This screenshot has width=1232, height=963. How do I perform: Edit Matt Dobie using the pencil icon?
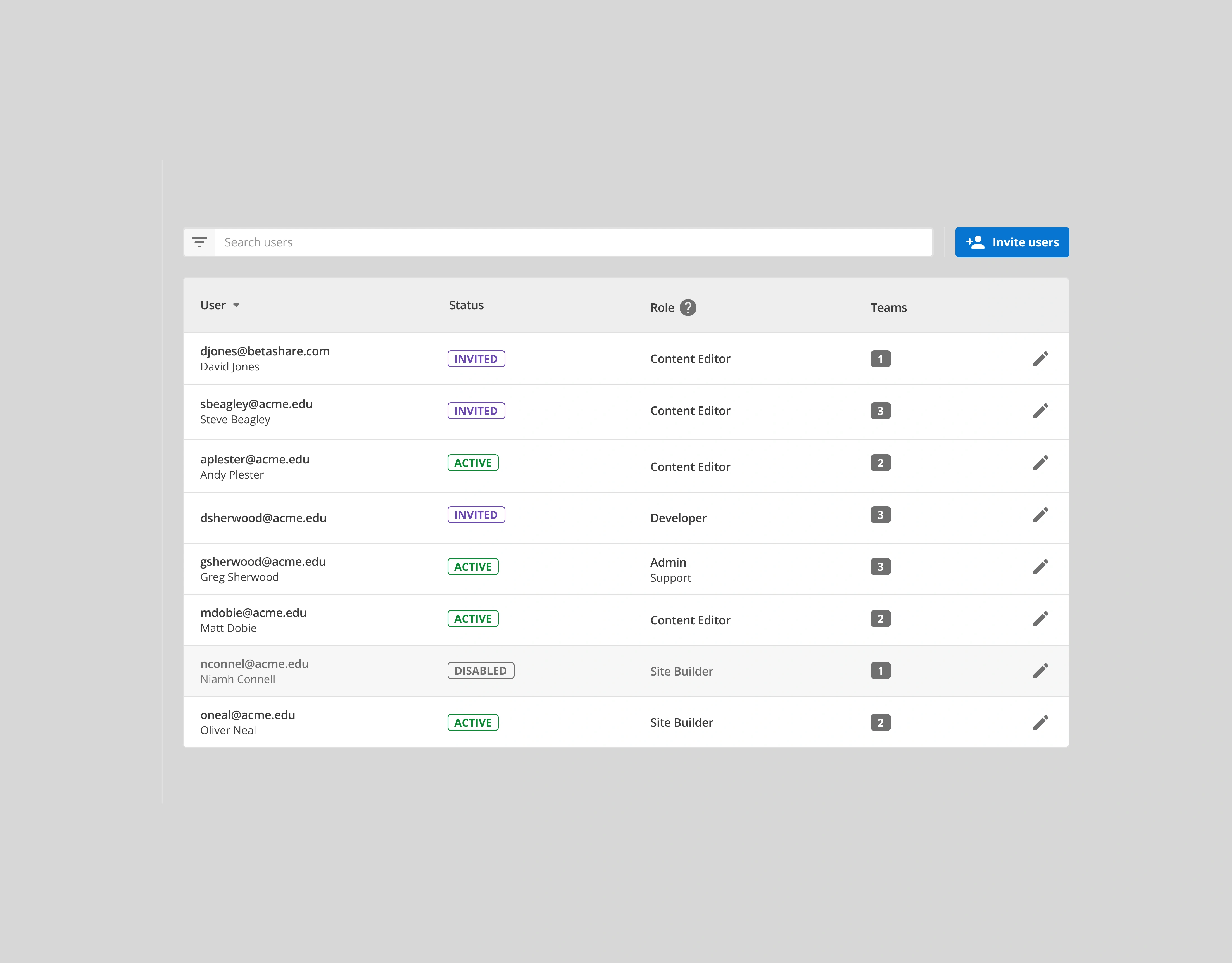coord(1041,619)
